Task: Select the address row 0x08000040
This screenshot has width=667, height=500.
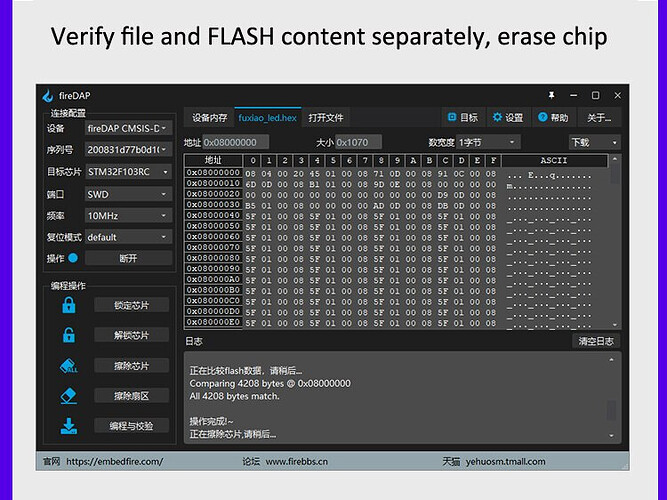Action: [214, 215]
